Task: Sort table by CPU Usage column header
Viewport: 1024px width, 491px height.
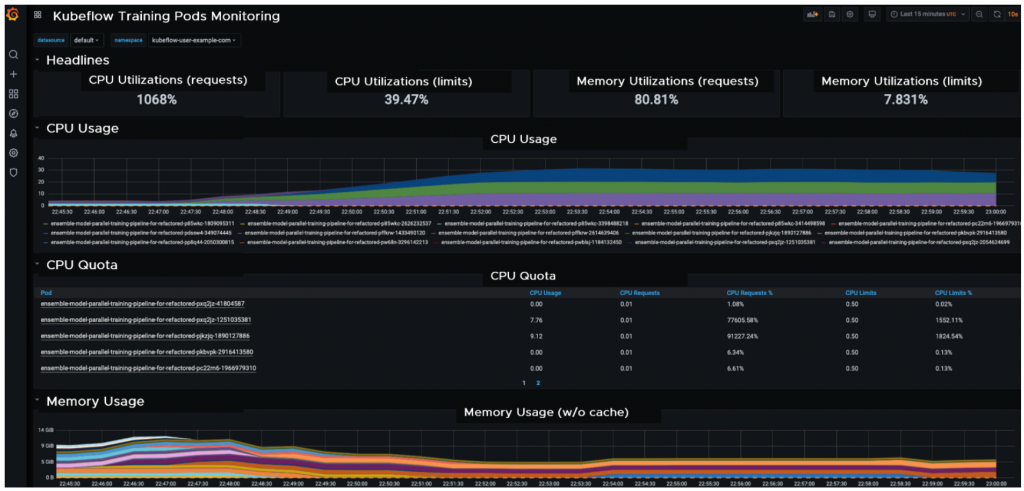Action: click(x=545, y=293)
